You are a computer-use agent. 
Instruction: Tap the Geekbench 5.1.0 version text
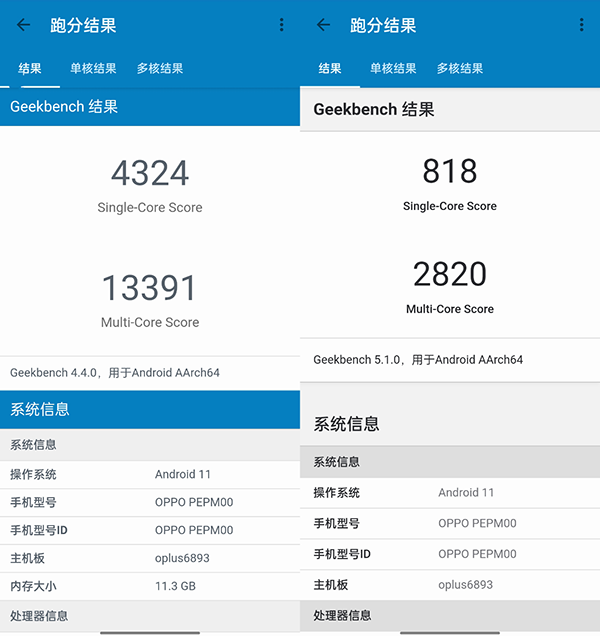pos(418,359)
